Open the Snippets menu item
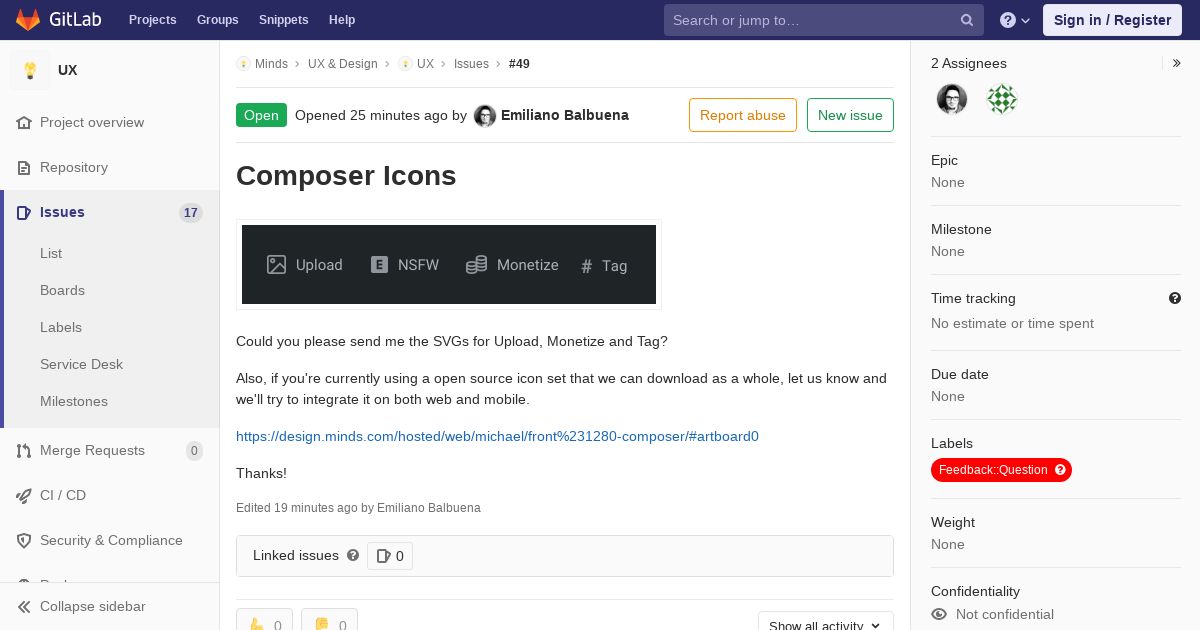 [283, 20]
